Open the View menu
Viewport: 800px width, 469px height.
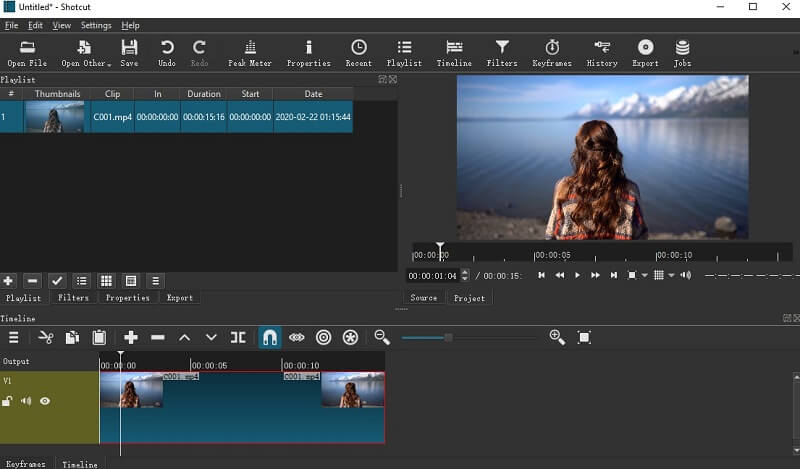coord(62,25)
